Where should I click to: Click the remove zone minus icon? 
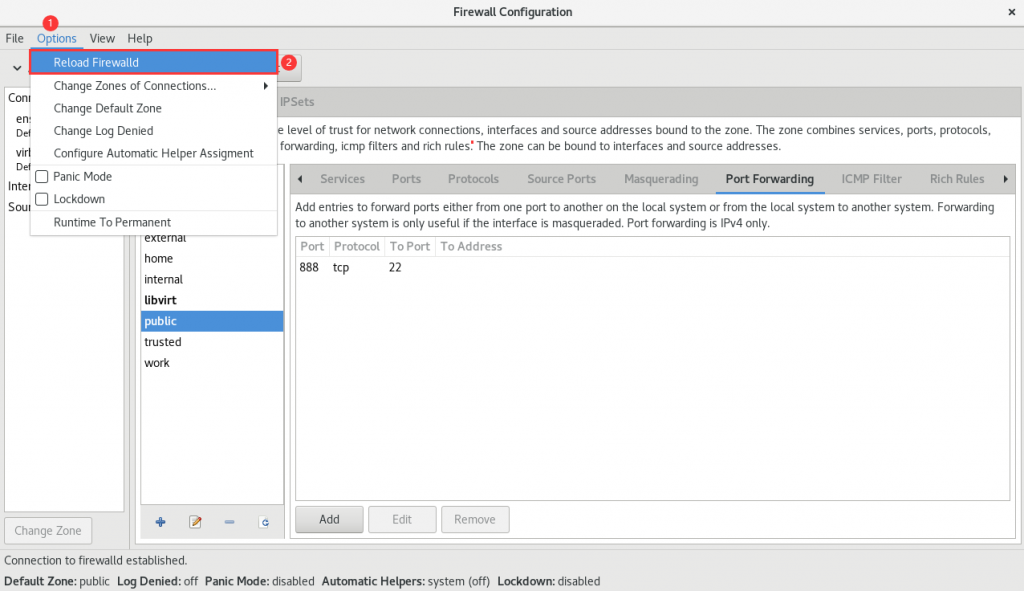point(229,521)
